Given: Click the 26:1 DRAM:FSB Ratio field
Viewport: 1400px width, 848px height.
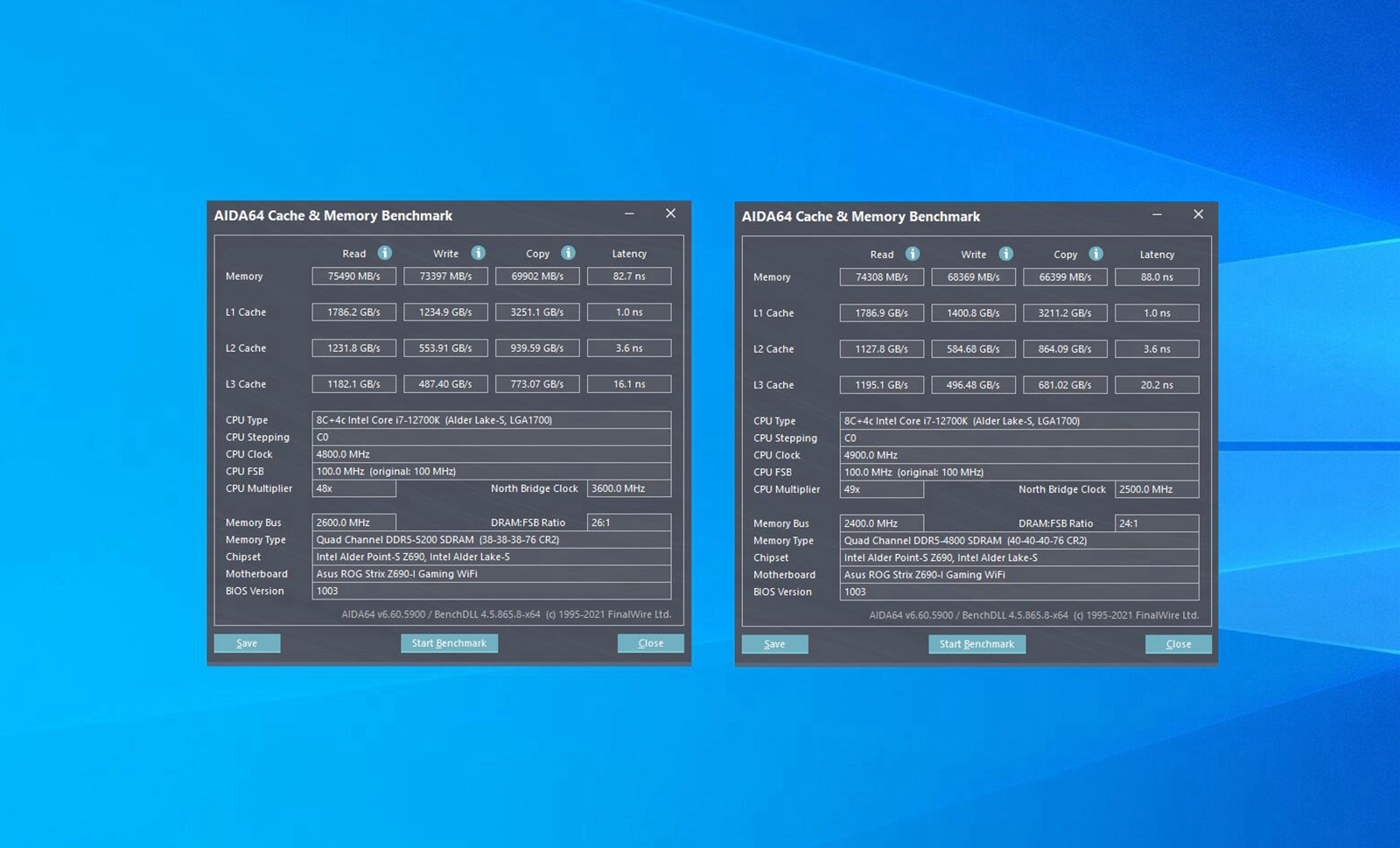Looking at the screenshot, I should 630,522.
